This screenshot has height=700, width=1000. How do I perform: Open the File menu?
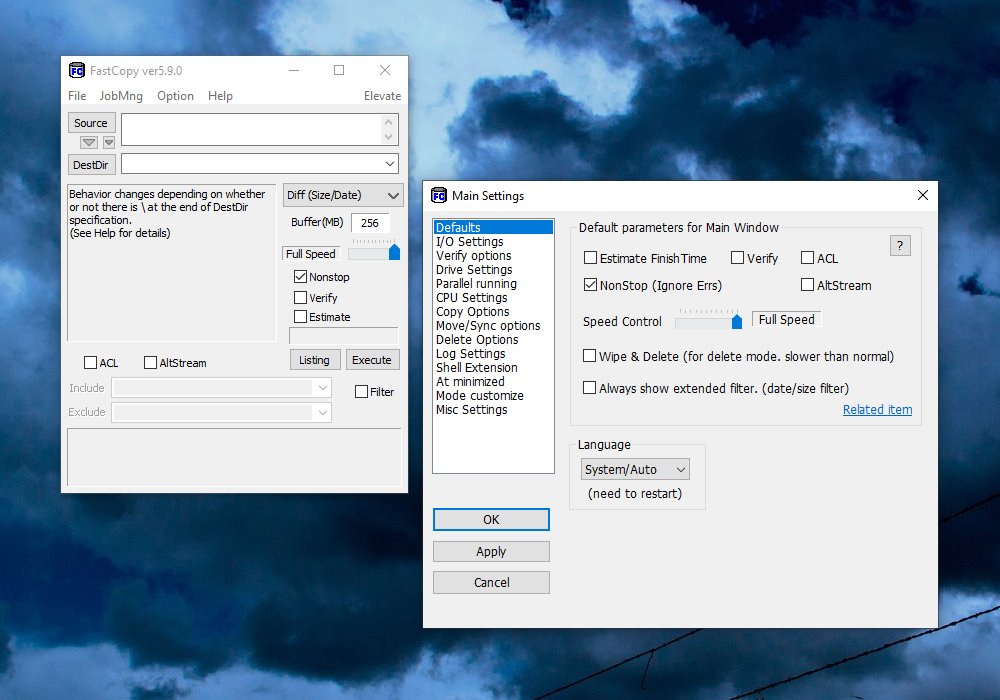pos(77,96)
